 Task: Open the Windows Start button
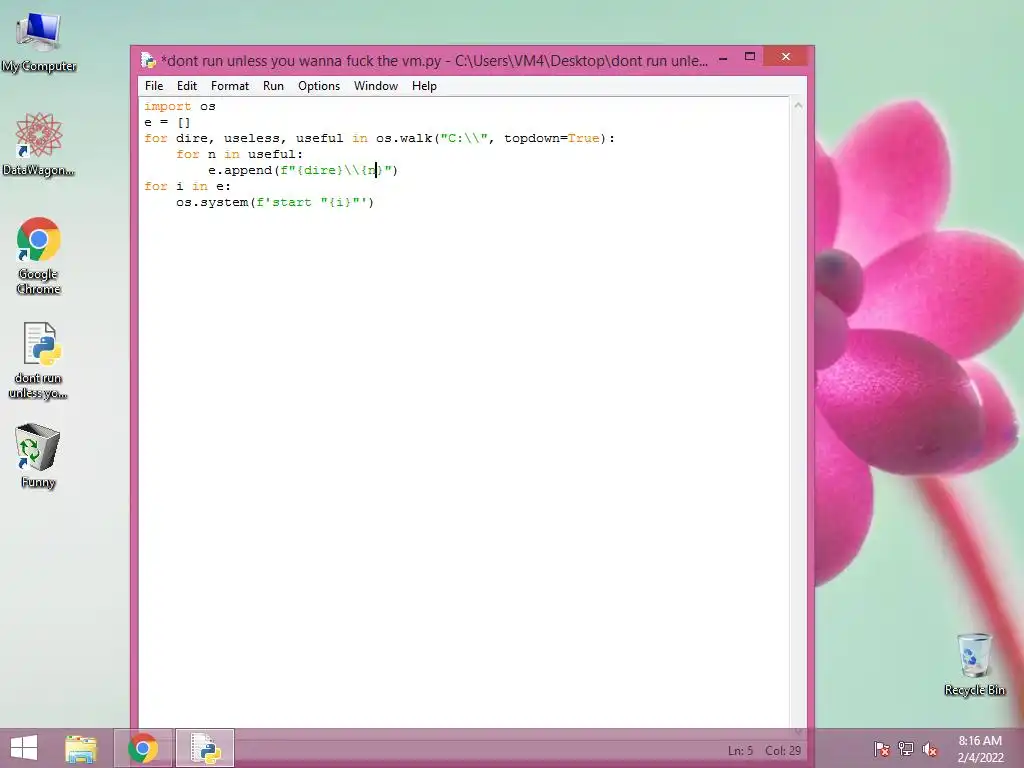tap(24, 748)
